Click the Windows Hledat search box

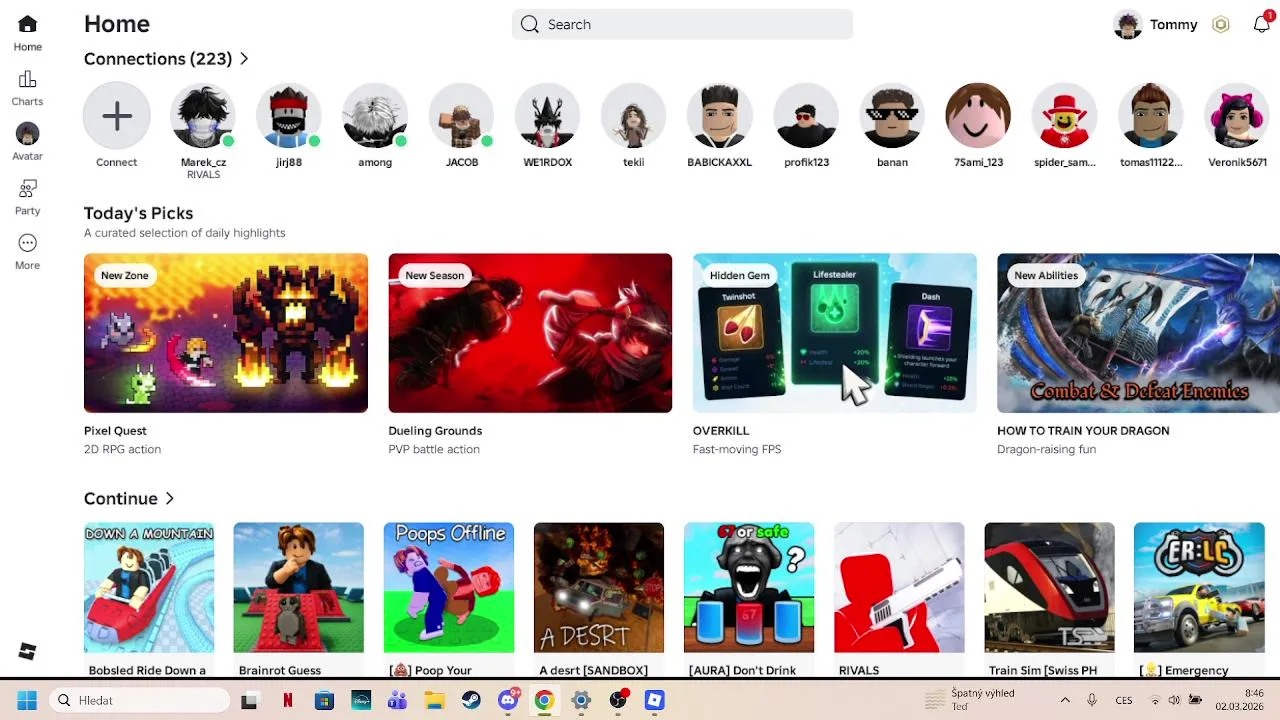click(140, 700)
